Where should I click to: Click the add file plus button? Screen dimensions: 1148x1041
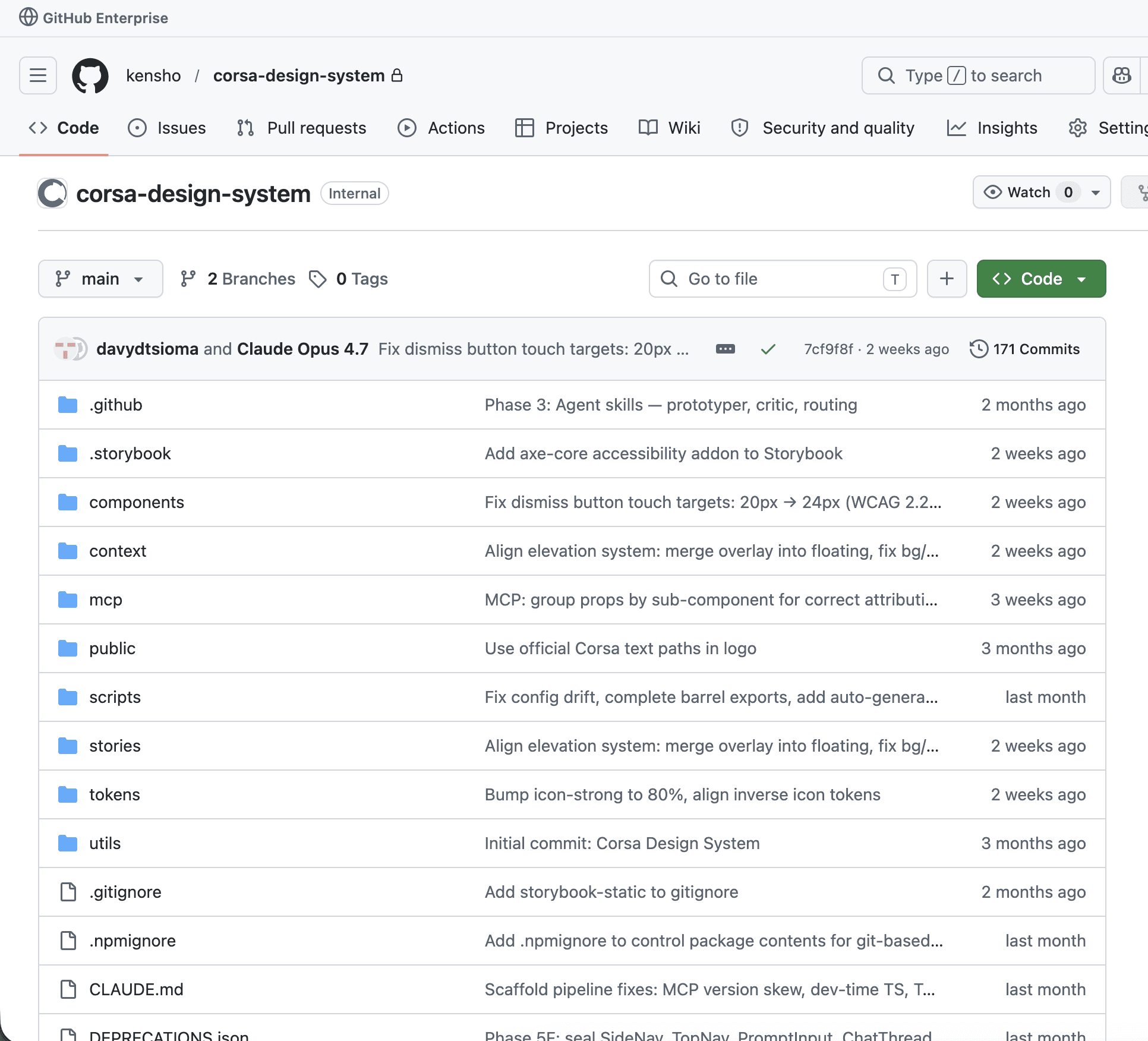(947, 279)
